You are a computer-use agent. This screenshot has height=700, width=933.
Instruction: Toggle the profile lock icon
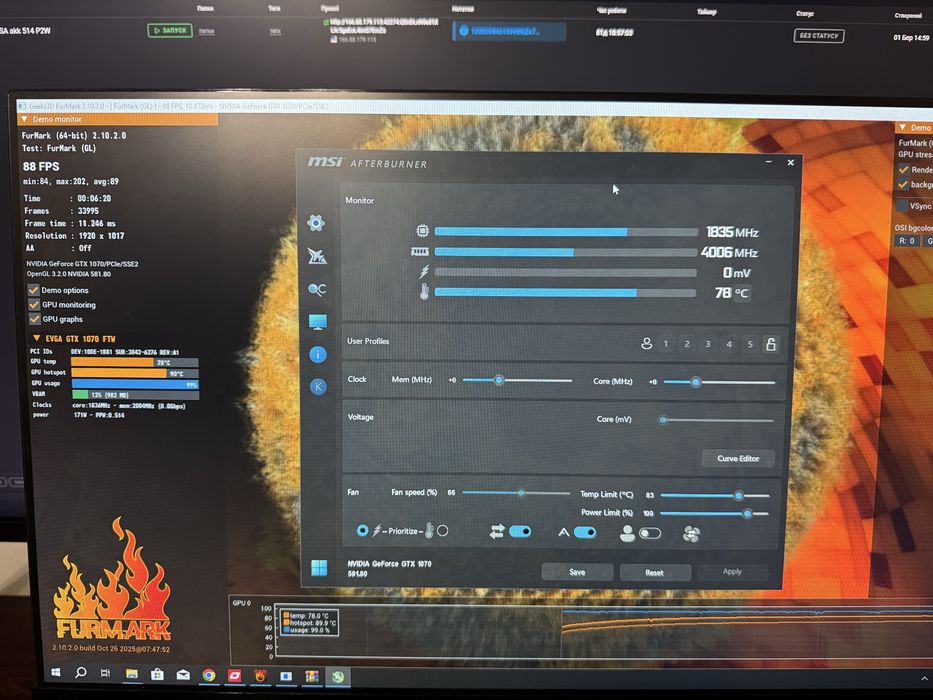tap(771, 344)
